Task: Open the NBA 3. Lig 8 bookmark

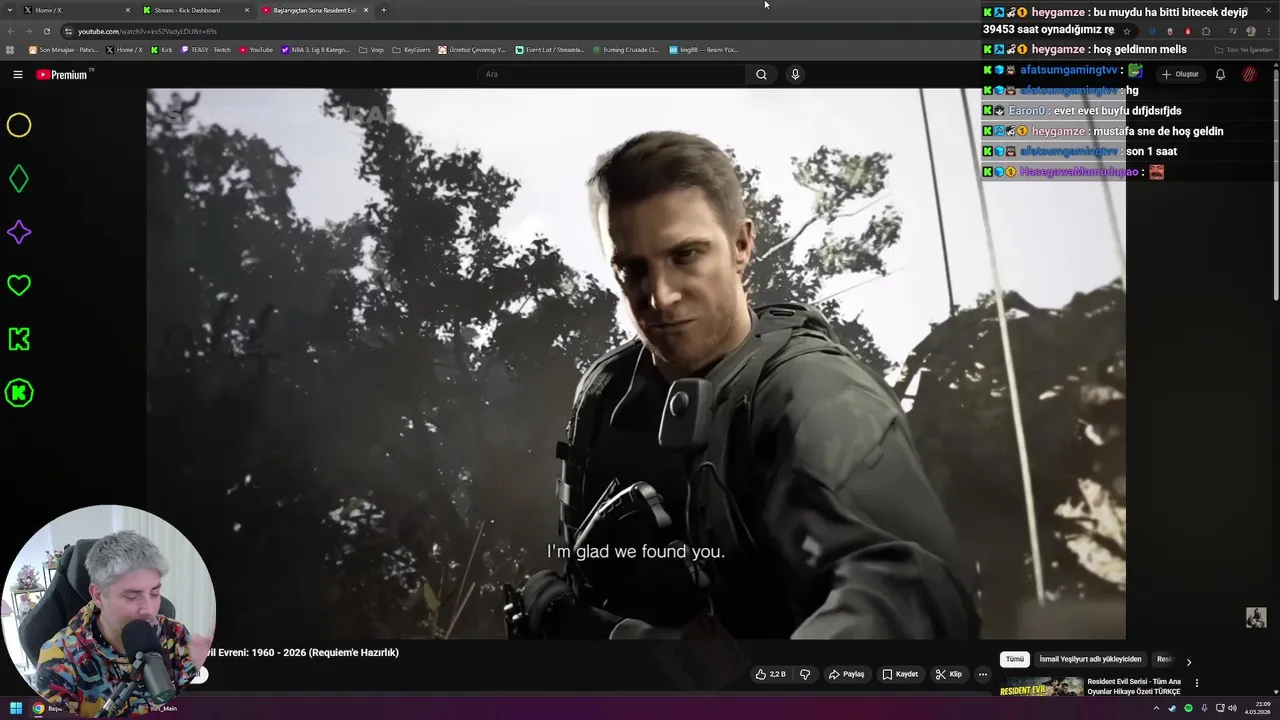Action: pos(315,49)
